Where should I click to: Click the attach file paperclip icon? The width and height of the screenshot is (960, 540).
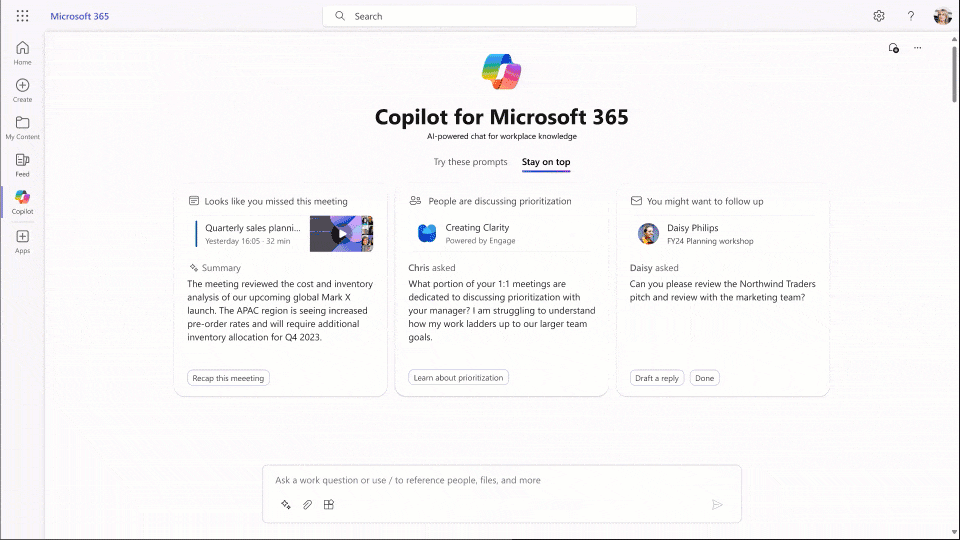pyautogui.click(x=308, y=505)
